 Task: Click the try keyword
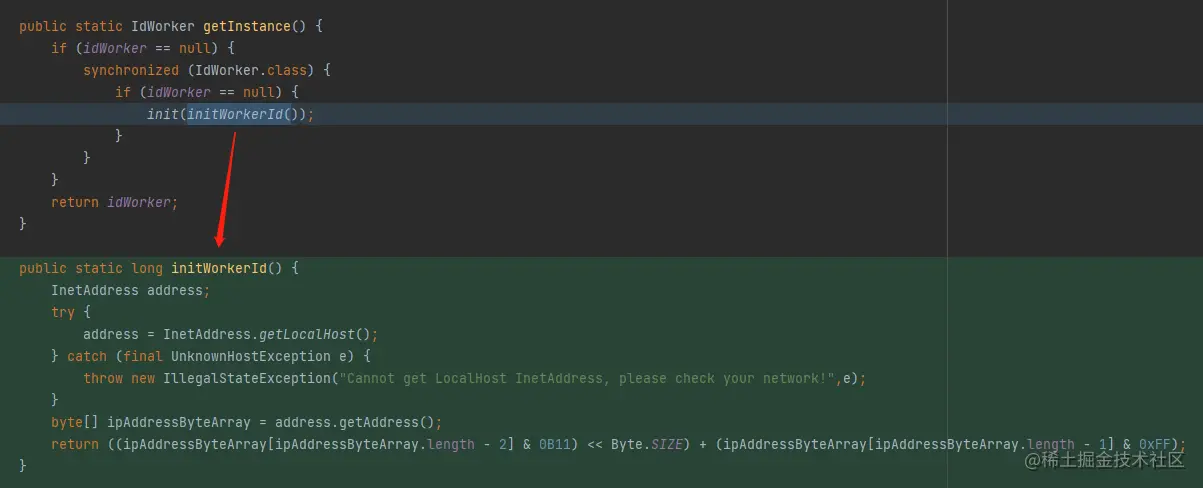coord(63,312)
